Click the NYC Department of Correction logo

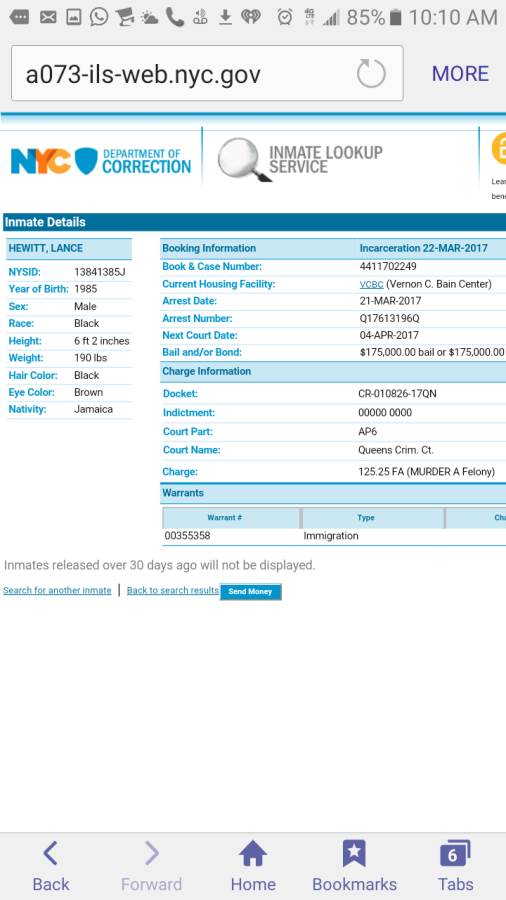[x=101, y=161]
